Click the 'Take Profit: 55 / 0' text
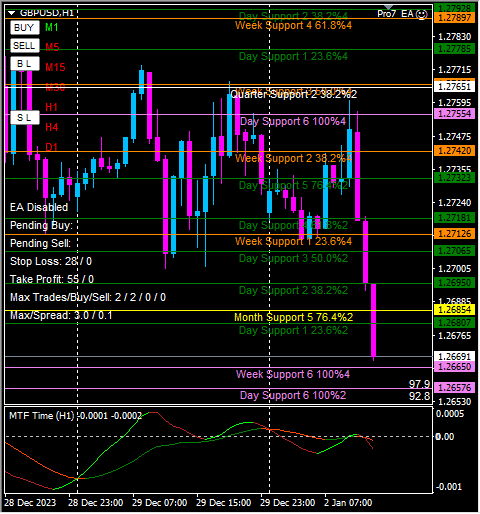 tap(52, 279)
